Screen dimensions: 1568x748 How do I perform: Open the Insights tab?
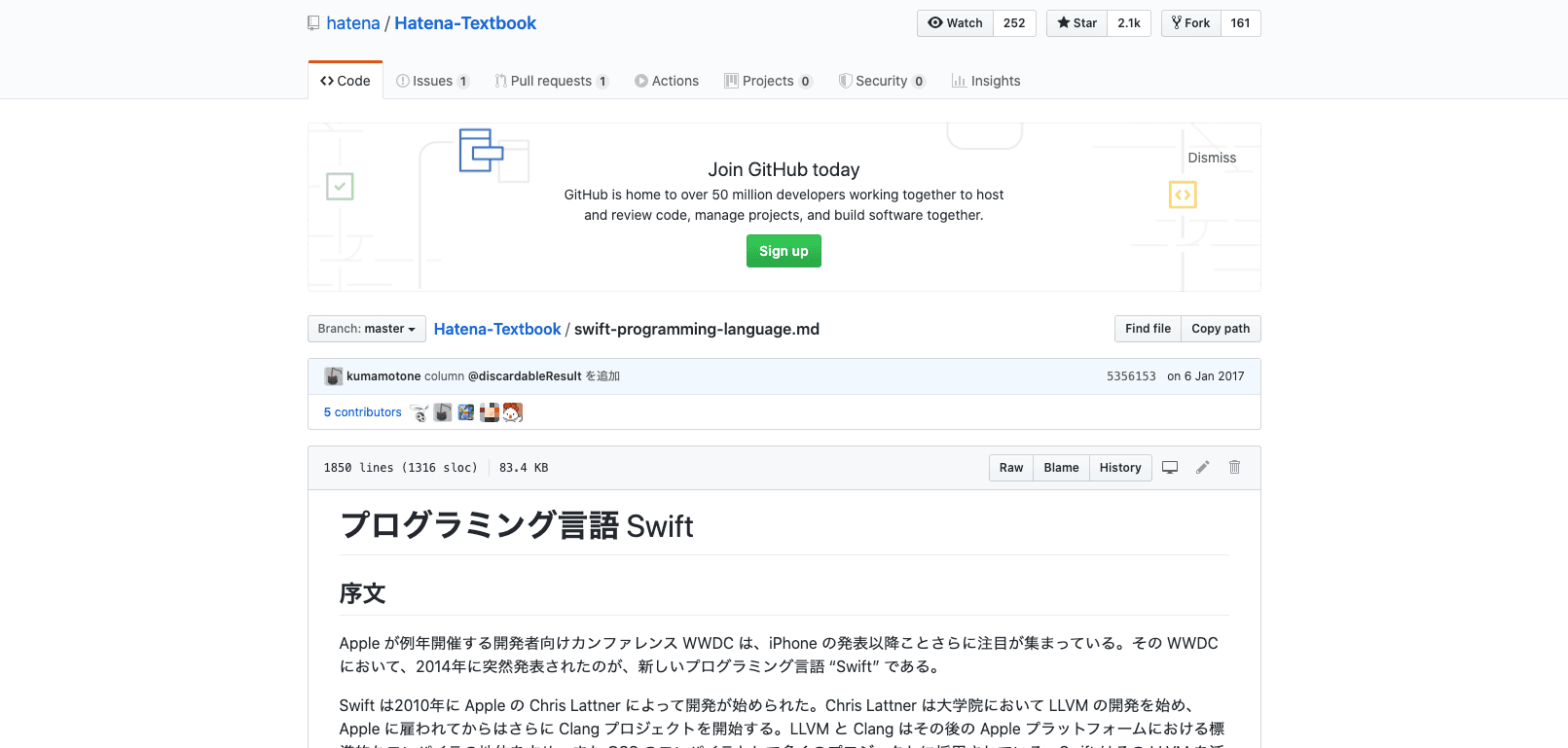(986, 81)
